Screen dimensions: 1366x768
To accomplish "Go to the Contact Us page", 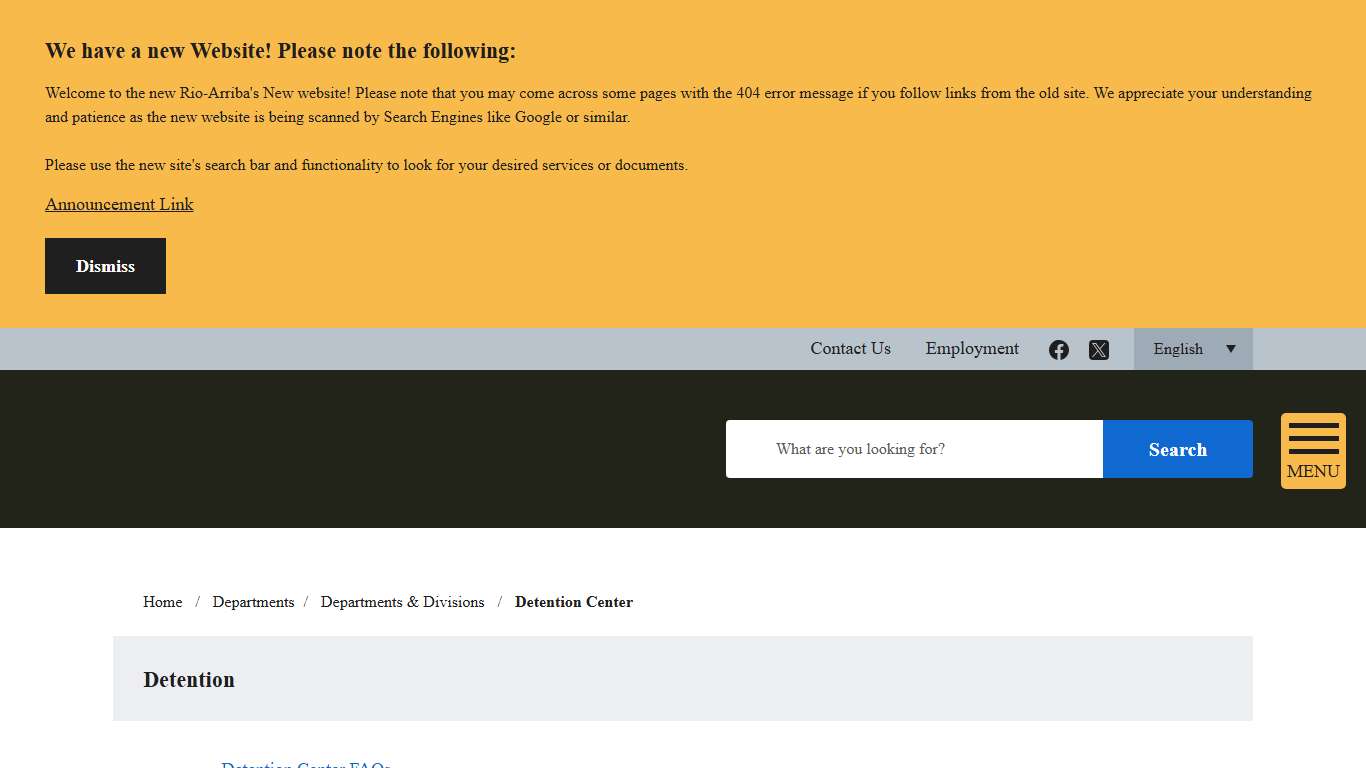I will click(850, 349).
